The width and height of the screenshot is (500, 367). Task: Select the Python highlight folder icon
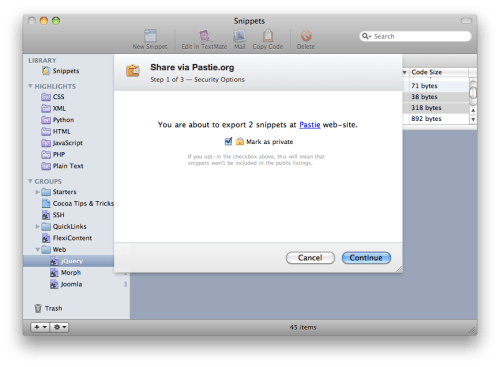coord(46,120)
